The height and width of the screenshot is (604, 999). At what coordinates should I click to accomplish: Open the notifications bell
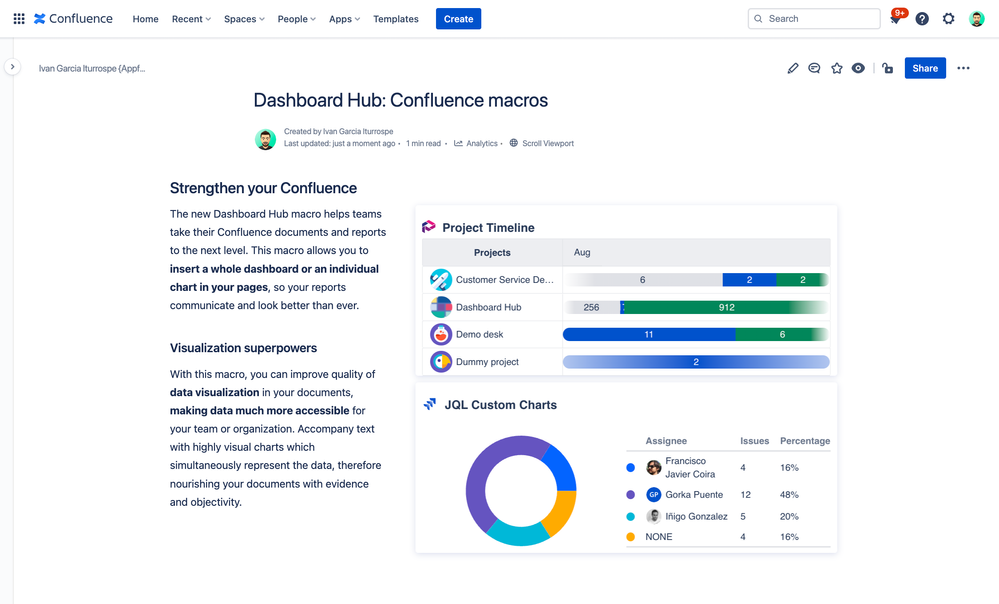(x=894, y=18)
